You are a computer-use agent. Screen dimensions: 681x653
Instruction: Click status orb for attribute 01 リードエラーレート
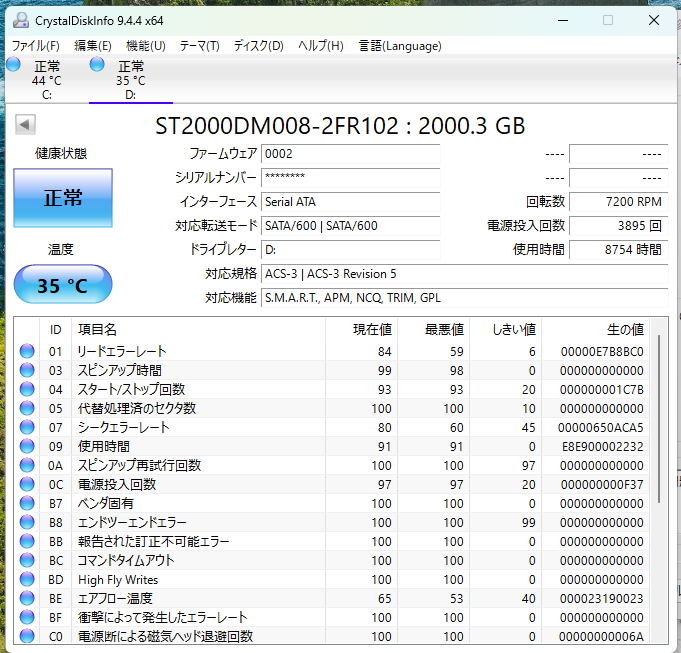click(27, 351)
